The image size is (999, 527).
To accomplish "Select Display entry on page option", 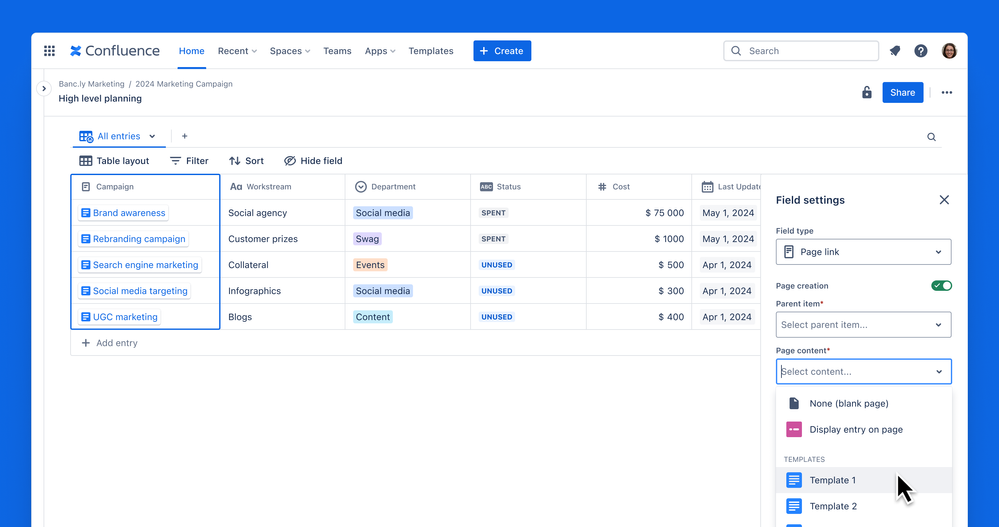I will coord(864,430).
